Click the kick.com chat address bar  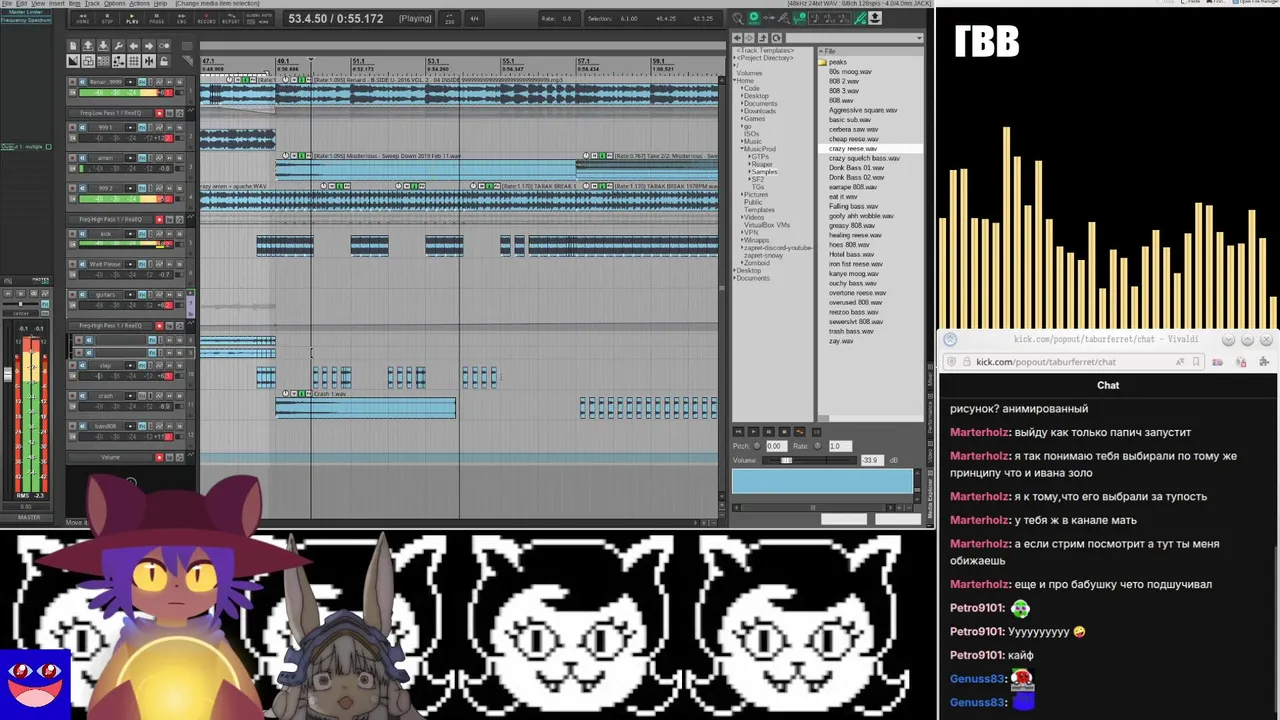point(1075,362)
